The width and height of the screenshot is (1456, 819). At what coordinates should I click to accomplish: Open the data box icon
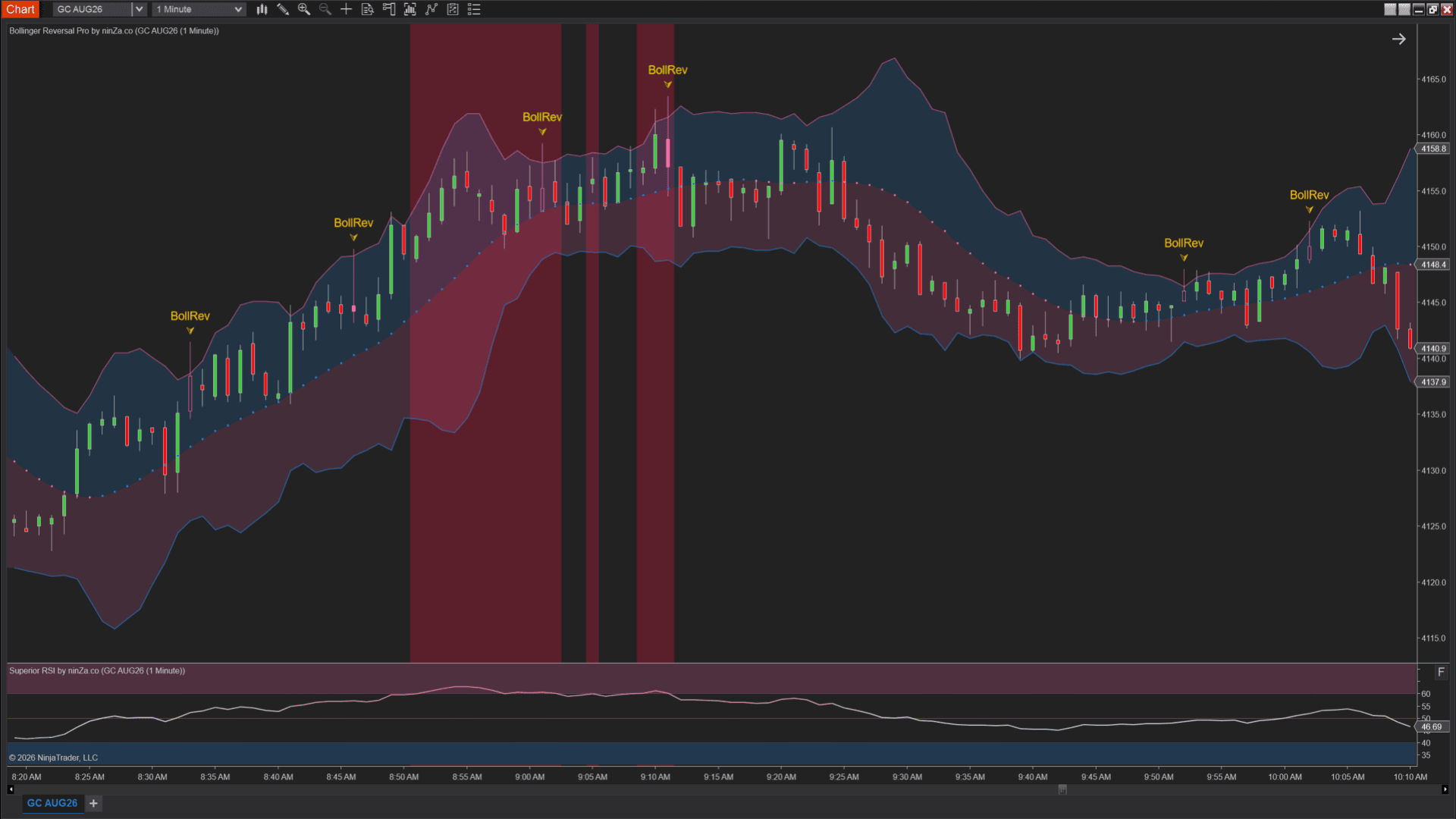(x=368, y=9)
